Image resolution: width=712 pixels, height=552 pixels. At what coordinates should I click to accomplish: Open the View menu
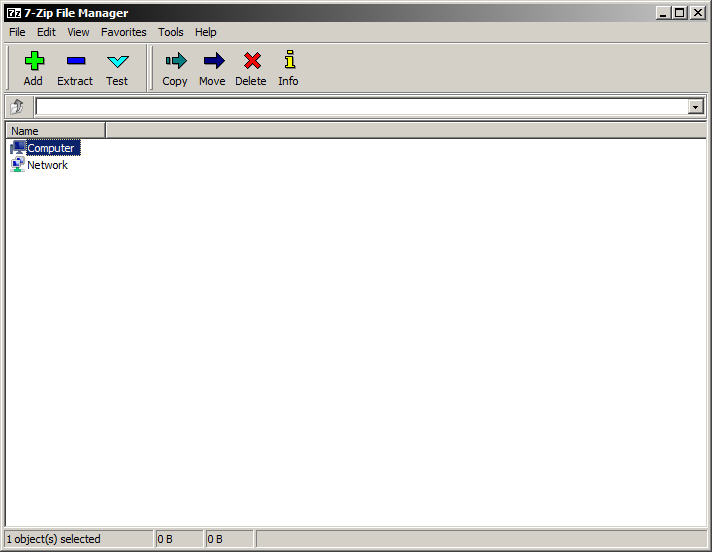78,32
